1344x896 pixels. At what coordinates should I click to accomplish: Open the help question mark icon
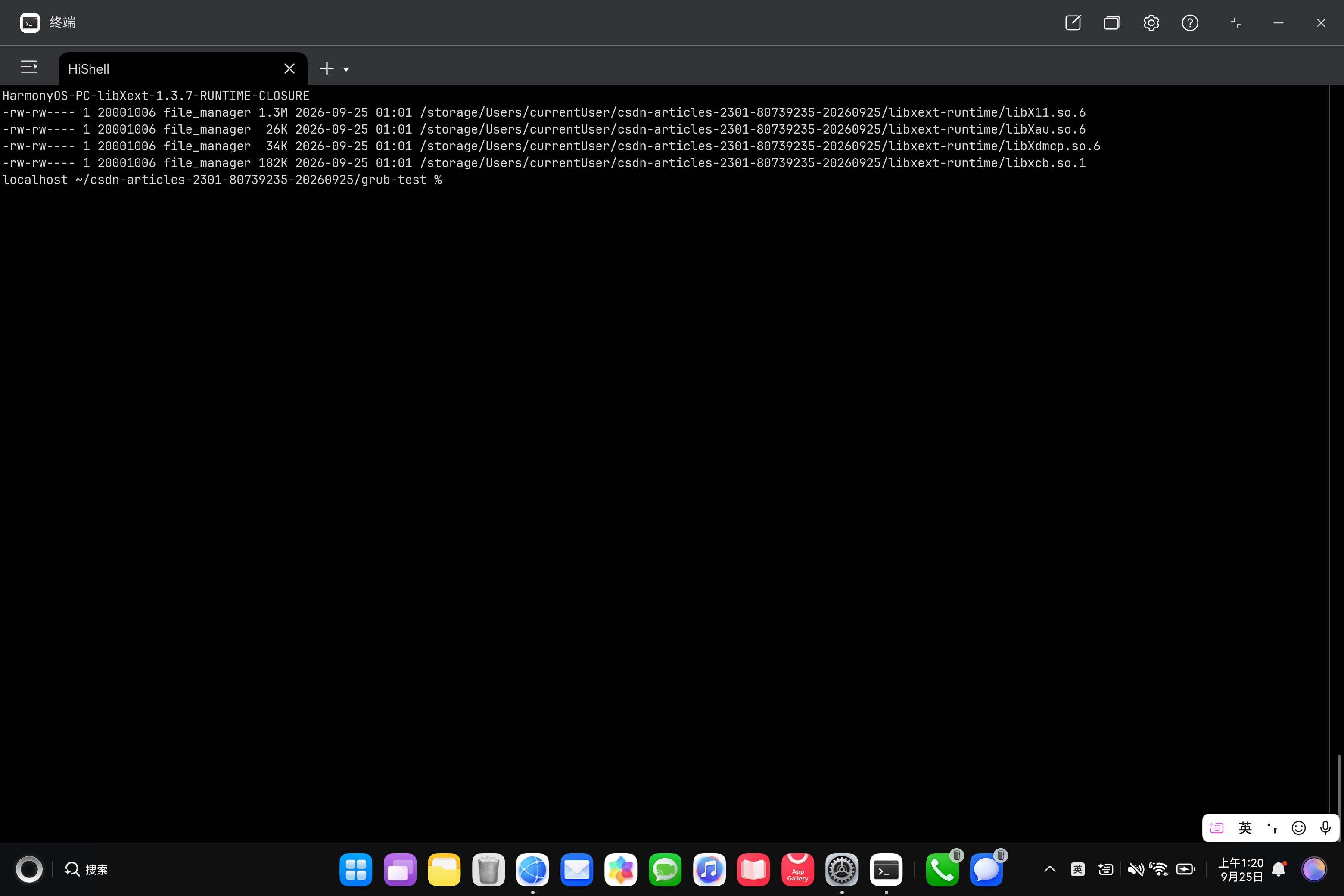coord(1190,23)
